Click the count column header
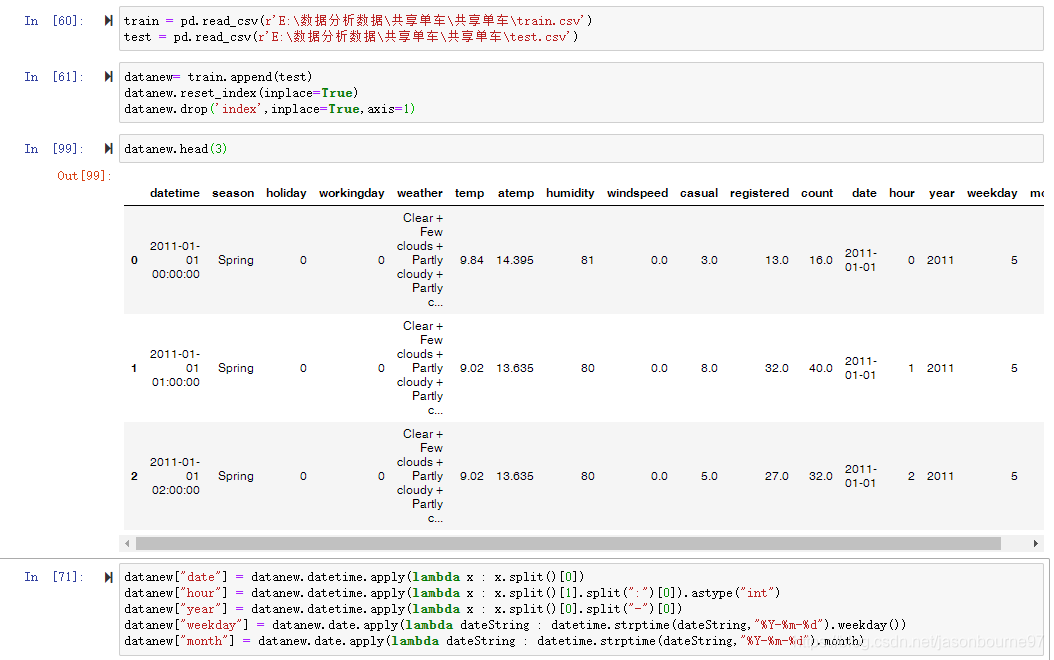Image resolution: width=1054 pixels, height=660 pixels. tap(817, 193)
